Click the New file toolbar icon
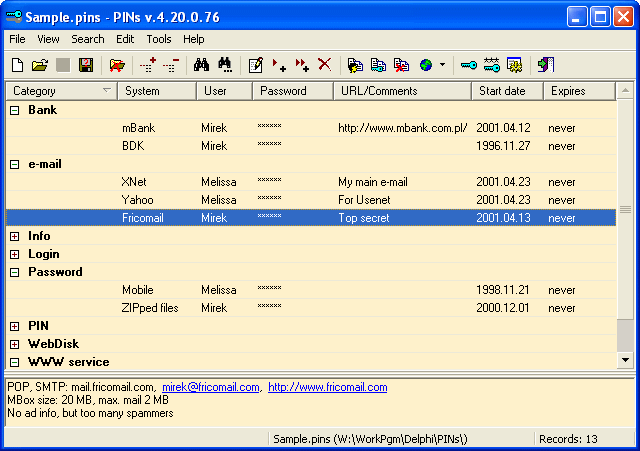Viewport: 640px width, 451px height. [x=18, y=65]
